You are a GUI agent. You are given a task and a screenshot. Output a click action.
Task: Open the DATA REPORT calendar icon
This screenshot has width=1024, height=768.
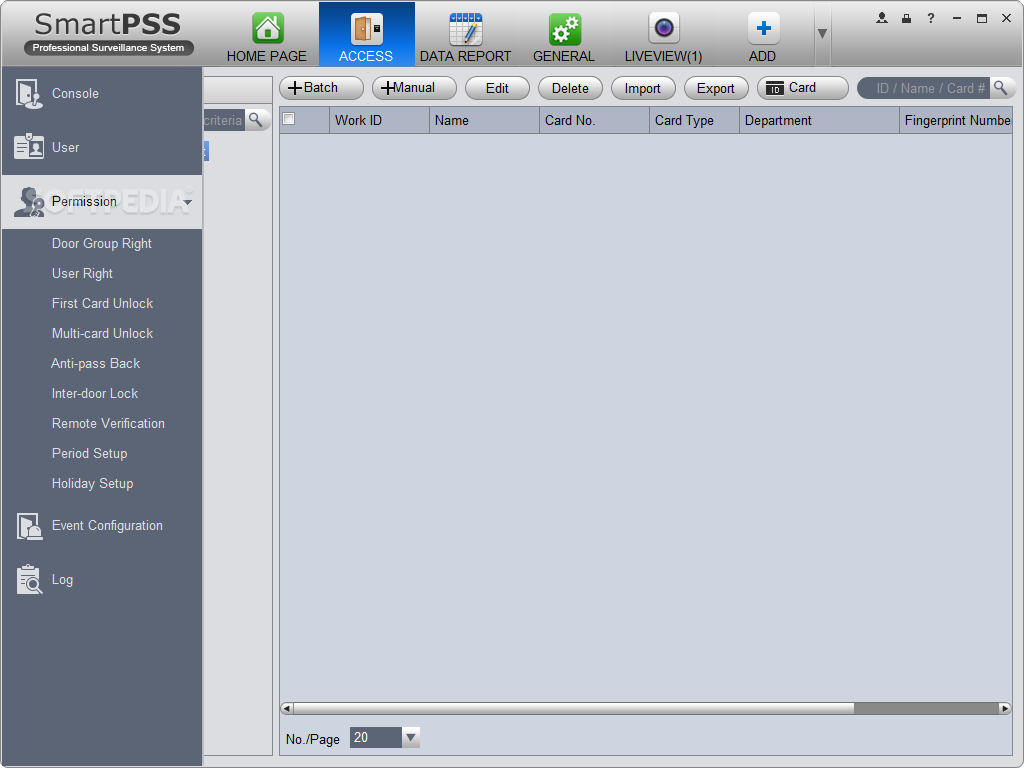click(466, 29)
